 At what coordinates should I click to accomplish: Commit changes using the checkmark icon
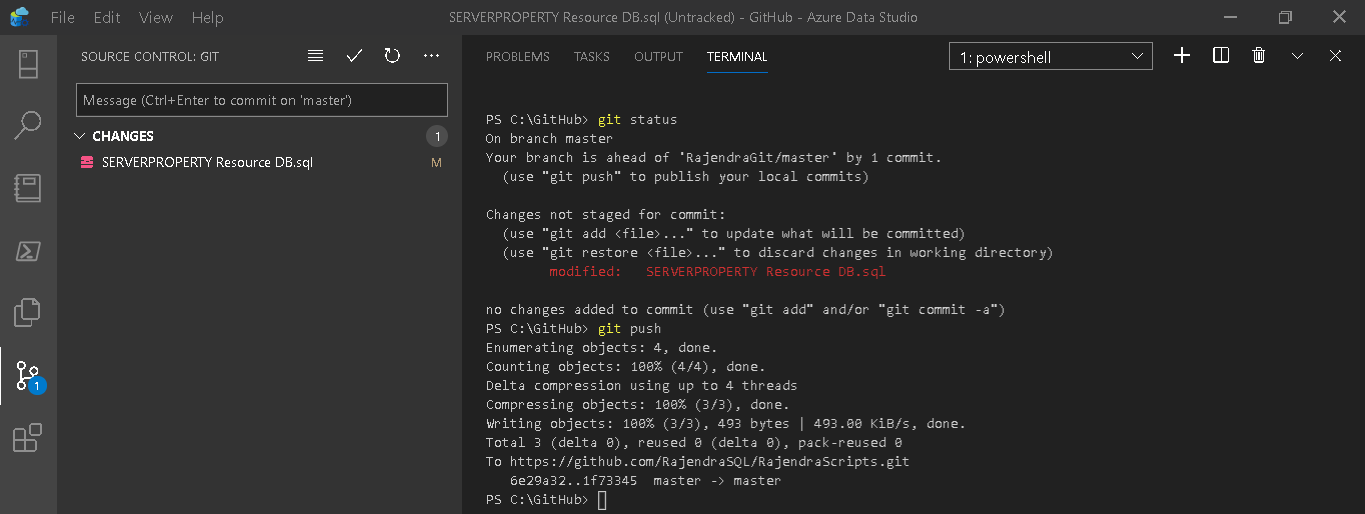pyautogui.click(x=354, y=56)
